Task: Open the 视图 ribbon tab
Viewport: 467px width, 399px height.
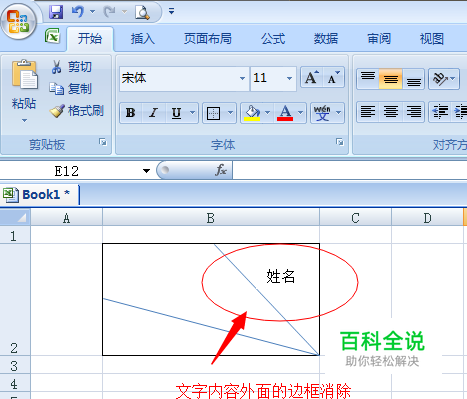Action: point(432,39)
